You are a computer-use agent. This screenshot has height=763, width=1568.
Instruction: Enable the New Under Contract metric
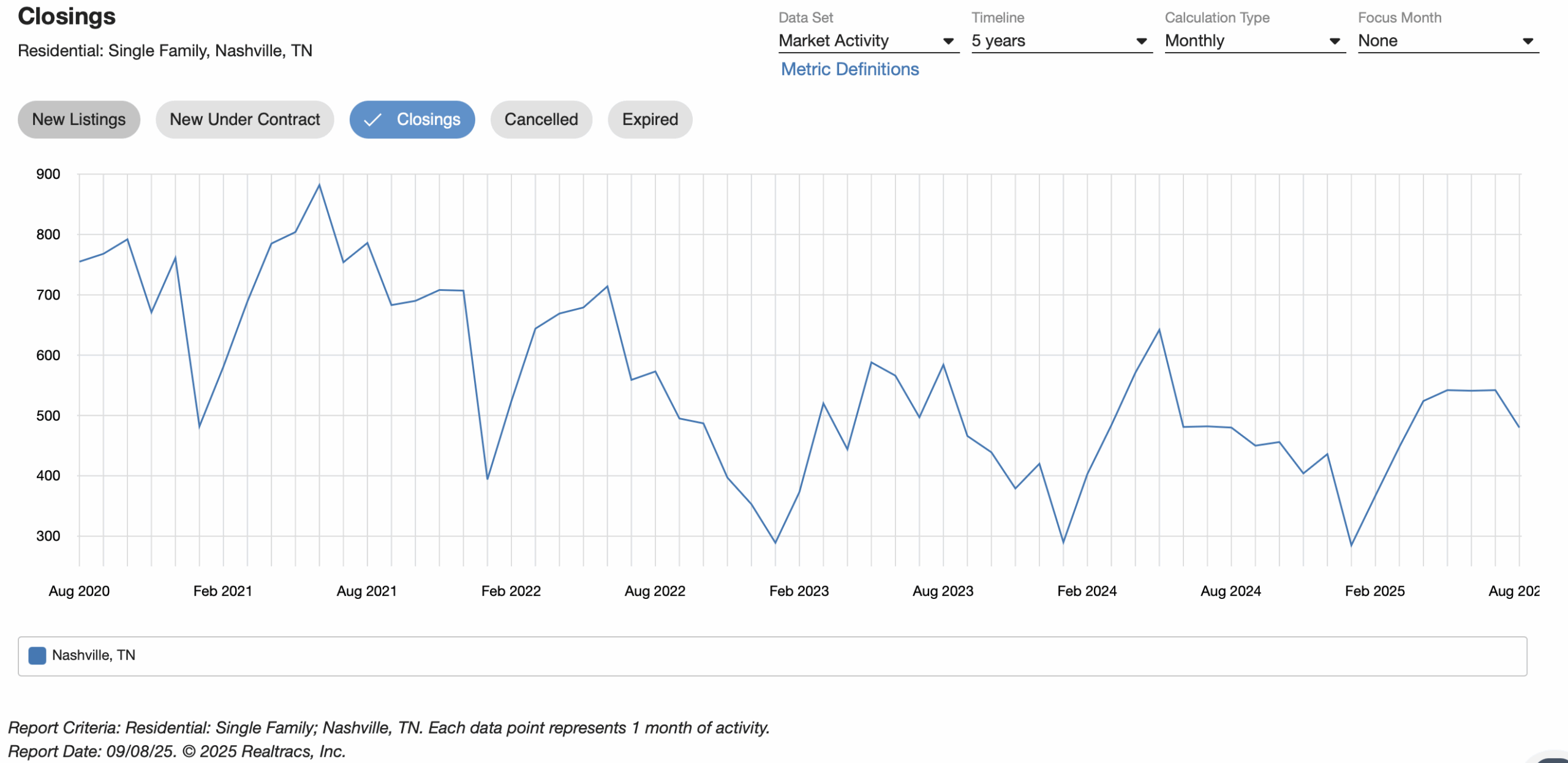[244, 120]
